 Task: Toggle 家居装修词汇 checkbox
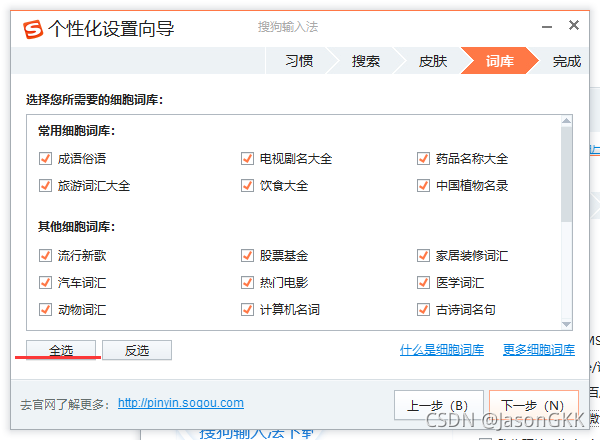click(x=423, y=255)
